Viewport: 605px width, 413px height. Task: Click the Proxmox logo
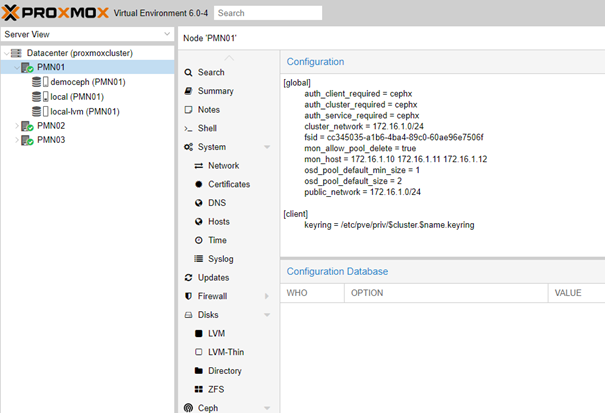point(55,13)
